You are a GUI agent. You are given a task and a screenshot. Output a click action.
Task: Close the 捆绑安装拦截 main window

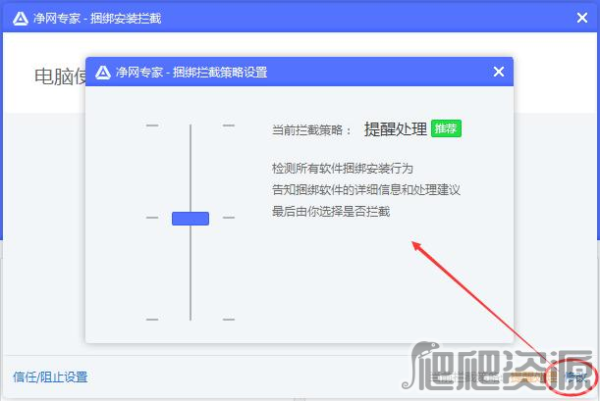[x=582, y=18]
